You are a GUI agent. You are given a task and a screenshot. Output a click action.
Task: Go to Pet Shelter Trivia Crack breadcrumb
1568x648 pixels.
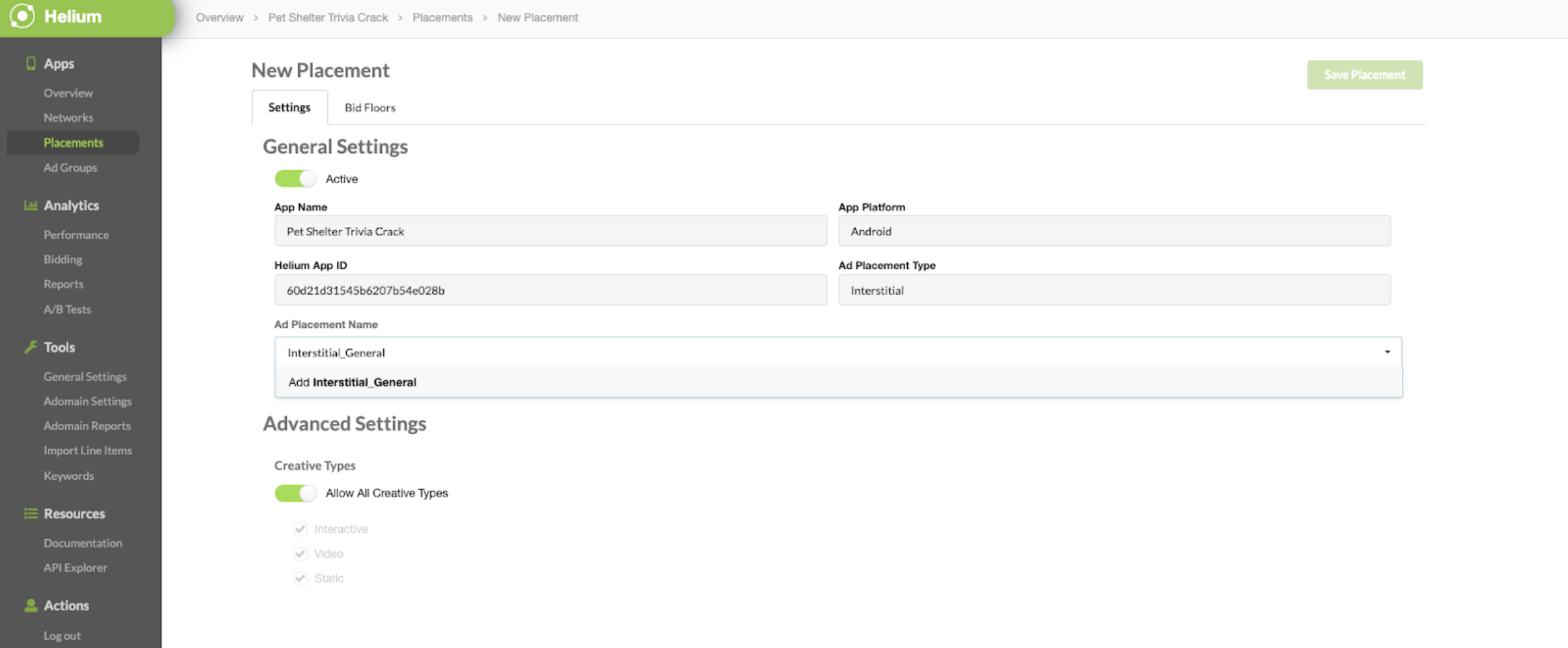tap(328, 18)
